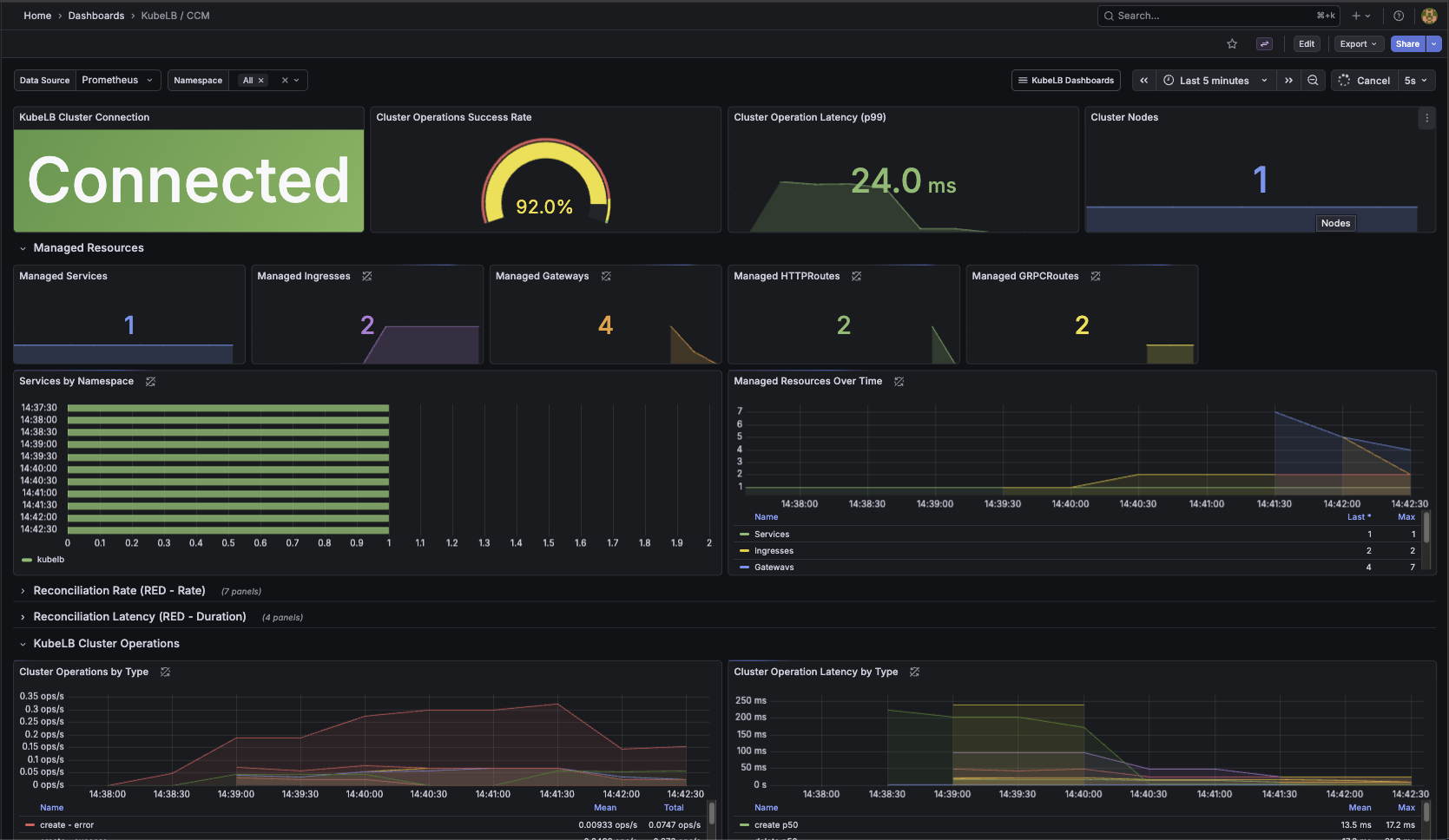Image resolution: width=1449 pixels, height=840 pixels.
Task: Open the Cluster Nodes panel kebab menu
Action: point(1426,118)
